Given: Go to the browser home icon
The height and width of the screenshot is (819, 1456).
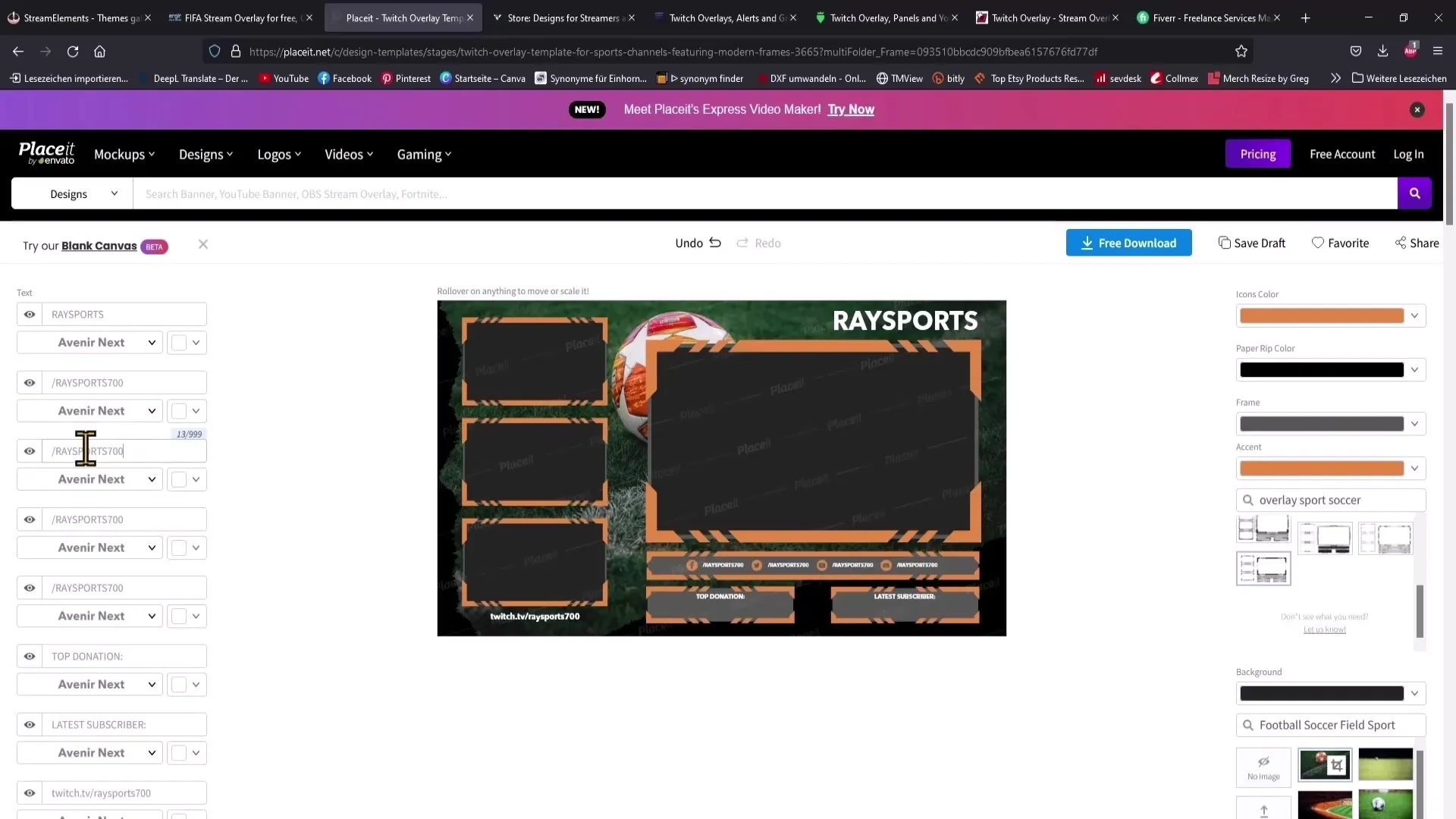Looking at the screenshot, I should coord(99,52).
